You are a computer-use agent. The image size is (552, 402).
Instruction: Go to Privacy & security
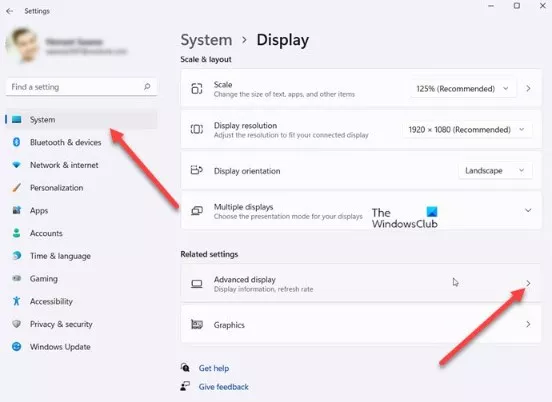tap(81, 324)
